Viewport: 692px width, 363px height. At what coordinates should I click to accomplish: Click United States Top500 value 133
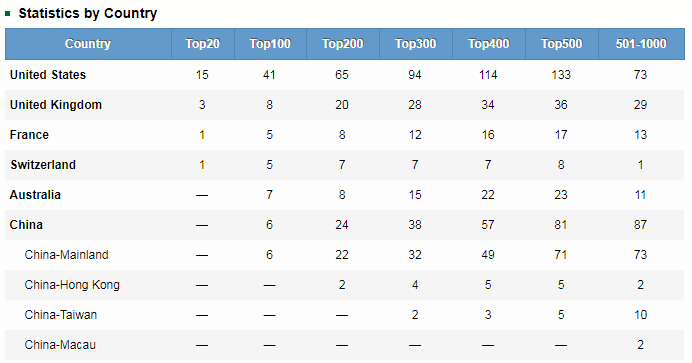(x=561, y=75)
